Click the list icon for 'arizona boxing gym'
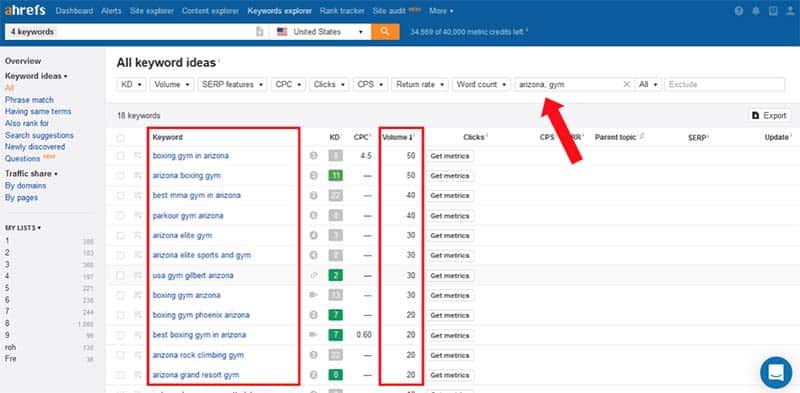Screen dimensions: 800x393 [x=138, y=176]
